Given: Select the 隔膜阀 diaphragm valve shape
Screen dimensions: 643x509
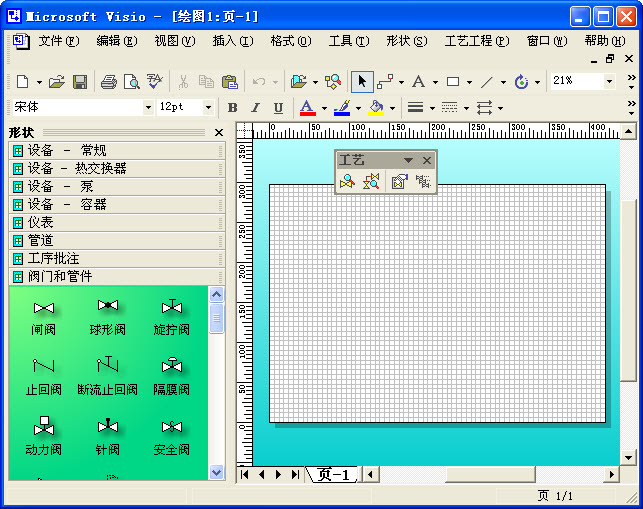Looking at the screenshot, I should tap(172, 377).
